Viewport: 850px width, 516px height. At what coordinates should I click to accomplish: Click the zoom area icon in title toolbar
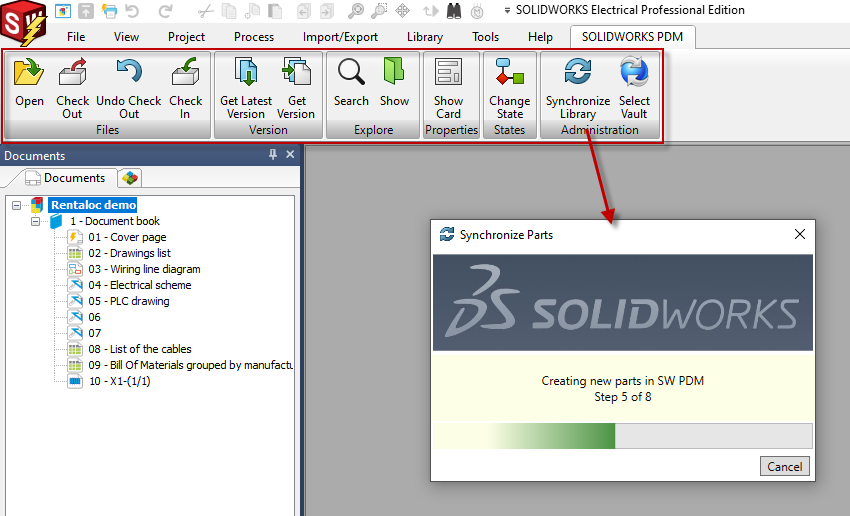click(379, 11)
